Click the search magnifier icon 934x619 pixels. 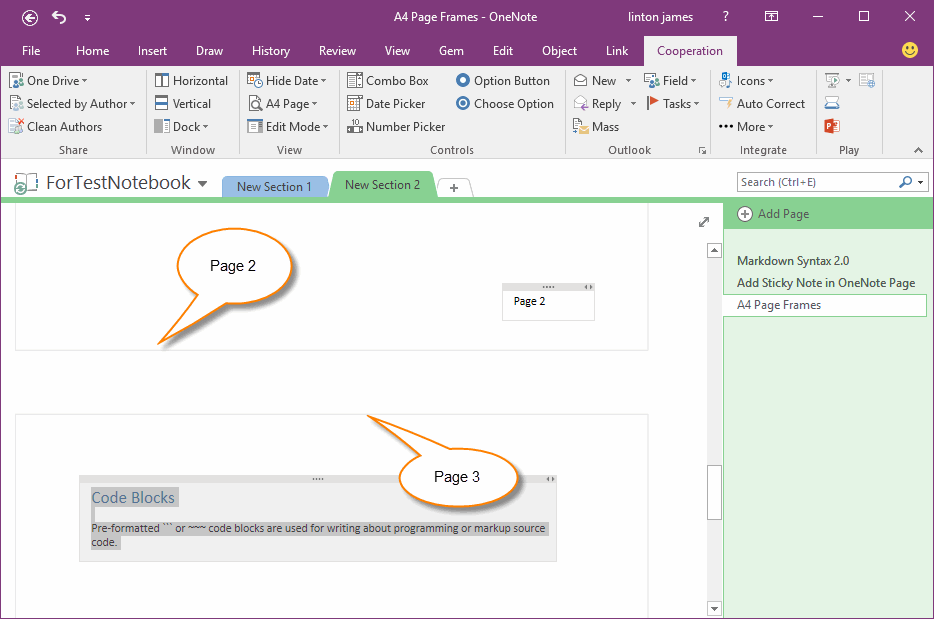tap(905, 182)
